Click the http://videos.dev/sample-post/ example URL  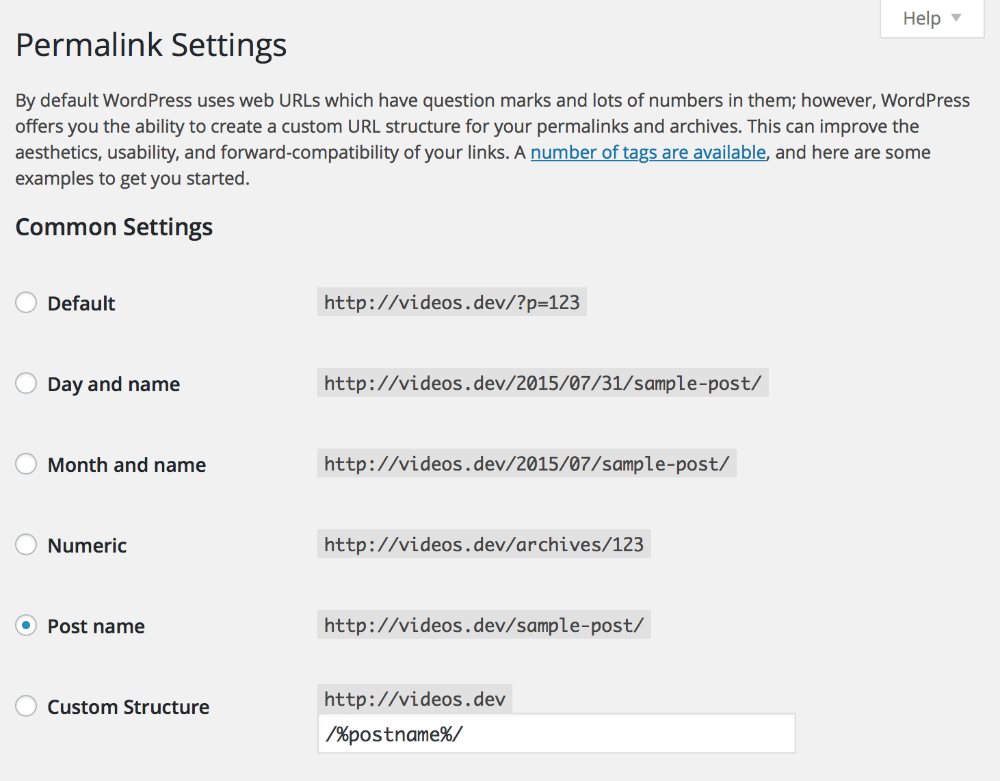tap(484, 626)
